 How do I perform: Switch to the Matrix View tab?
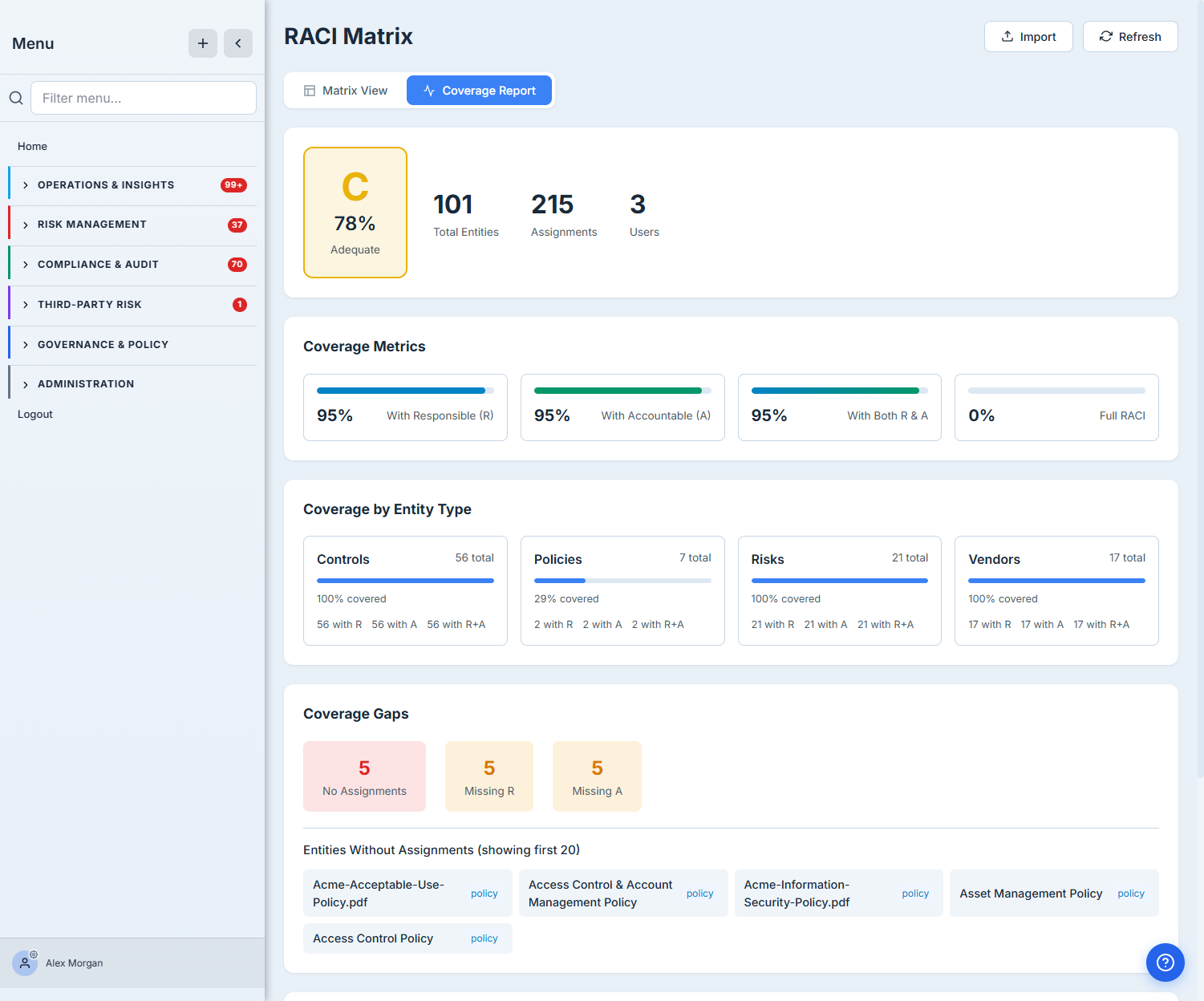point(346,91)
